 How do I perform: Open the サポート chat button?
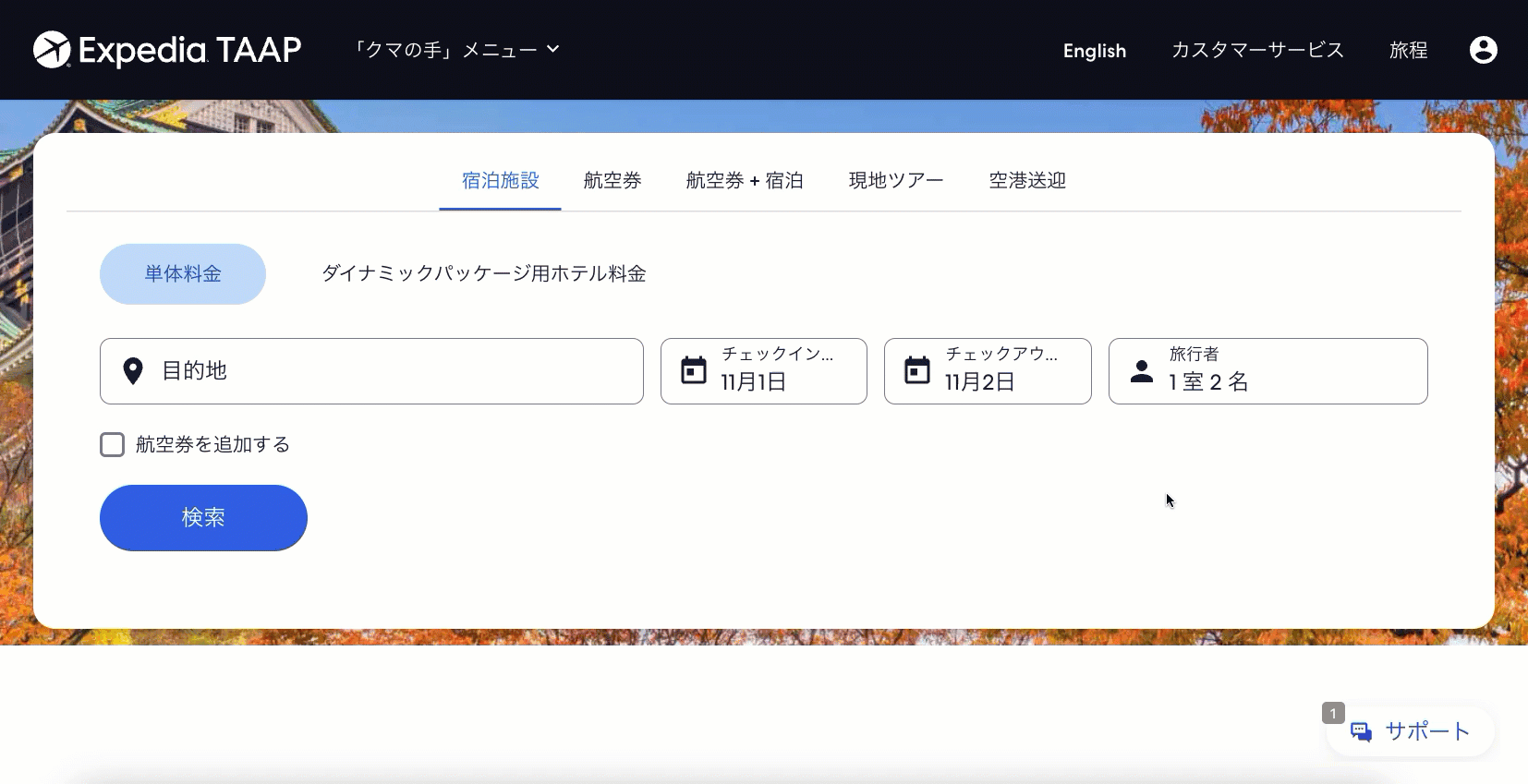[x=1410, y=732]
